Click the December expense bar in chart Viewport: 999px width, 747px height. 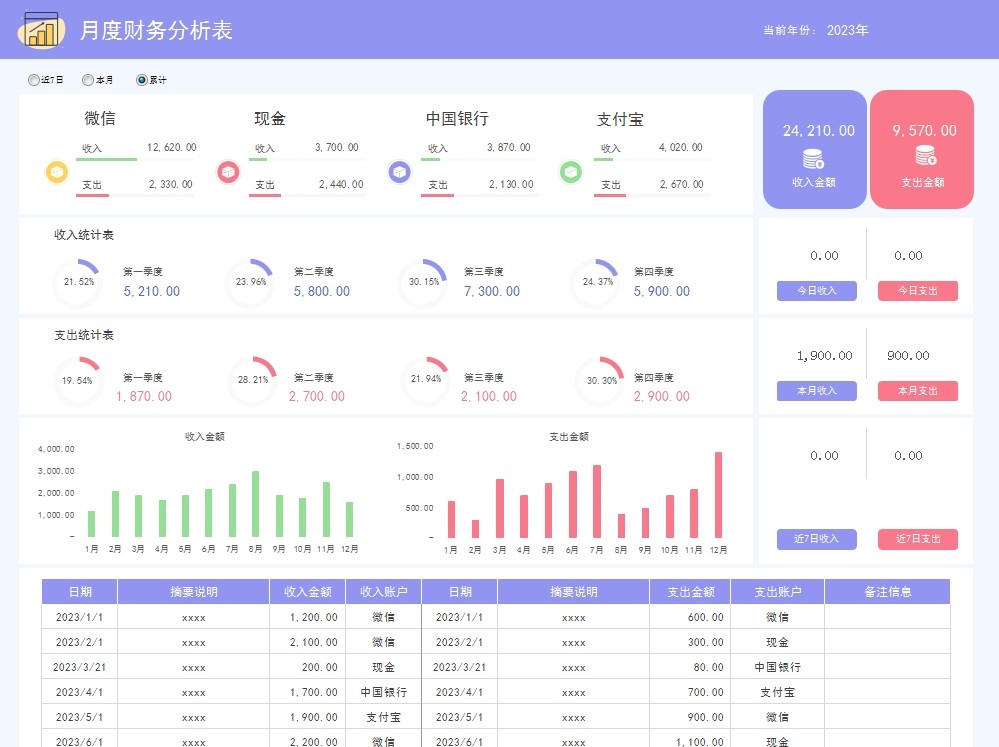point(718,495)
